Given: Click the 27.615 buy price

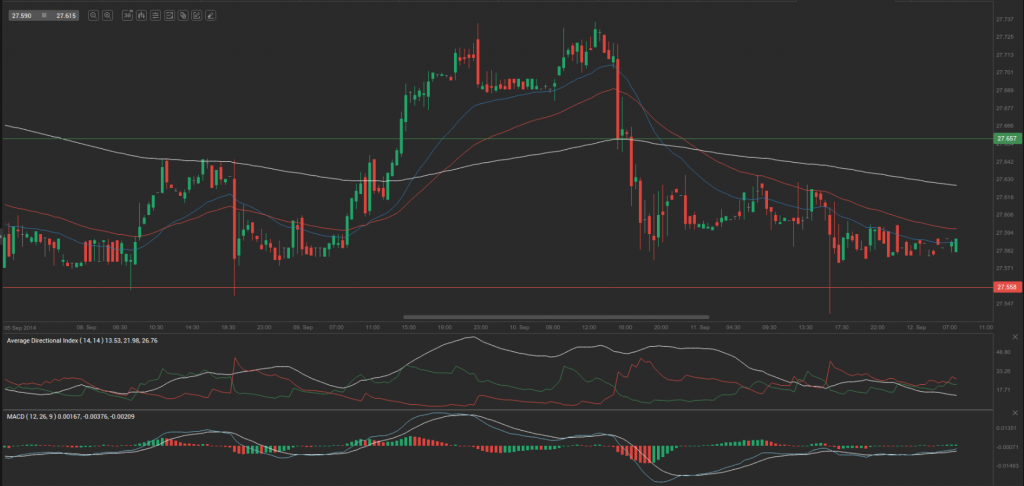Looking at the screenshot, I should [66, 16].
